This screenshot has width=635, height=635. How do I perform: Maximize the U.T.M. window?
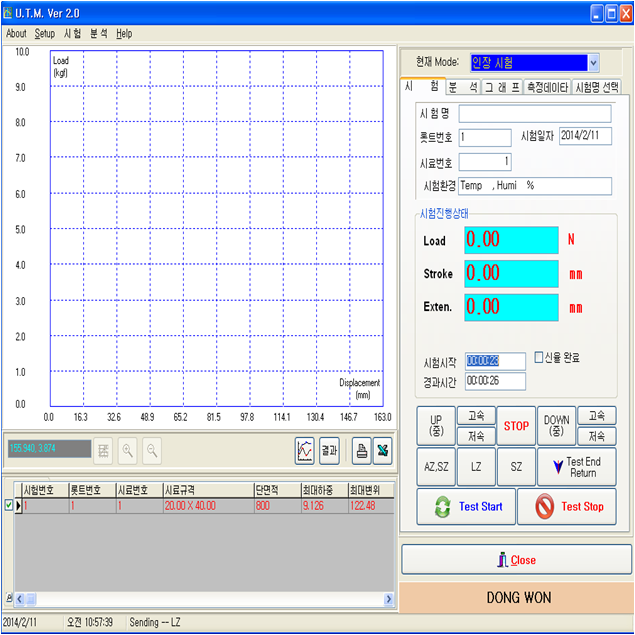coord(611,14)
